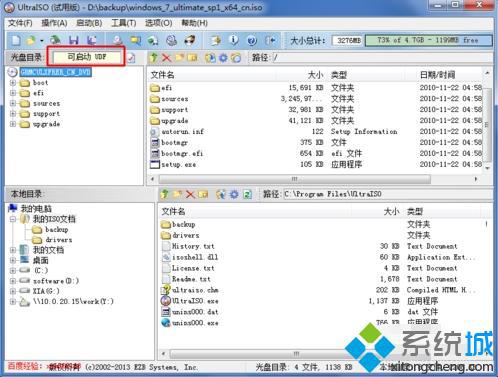Screen dimensions: 498x377
Task: Click the toolbar icon left of Info
Action: (x=216, y=40)
